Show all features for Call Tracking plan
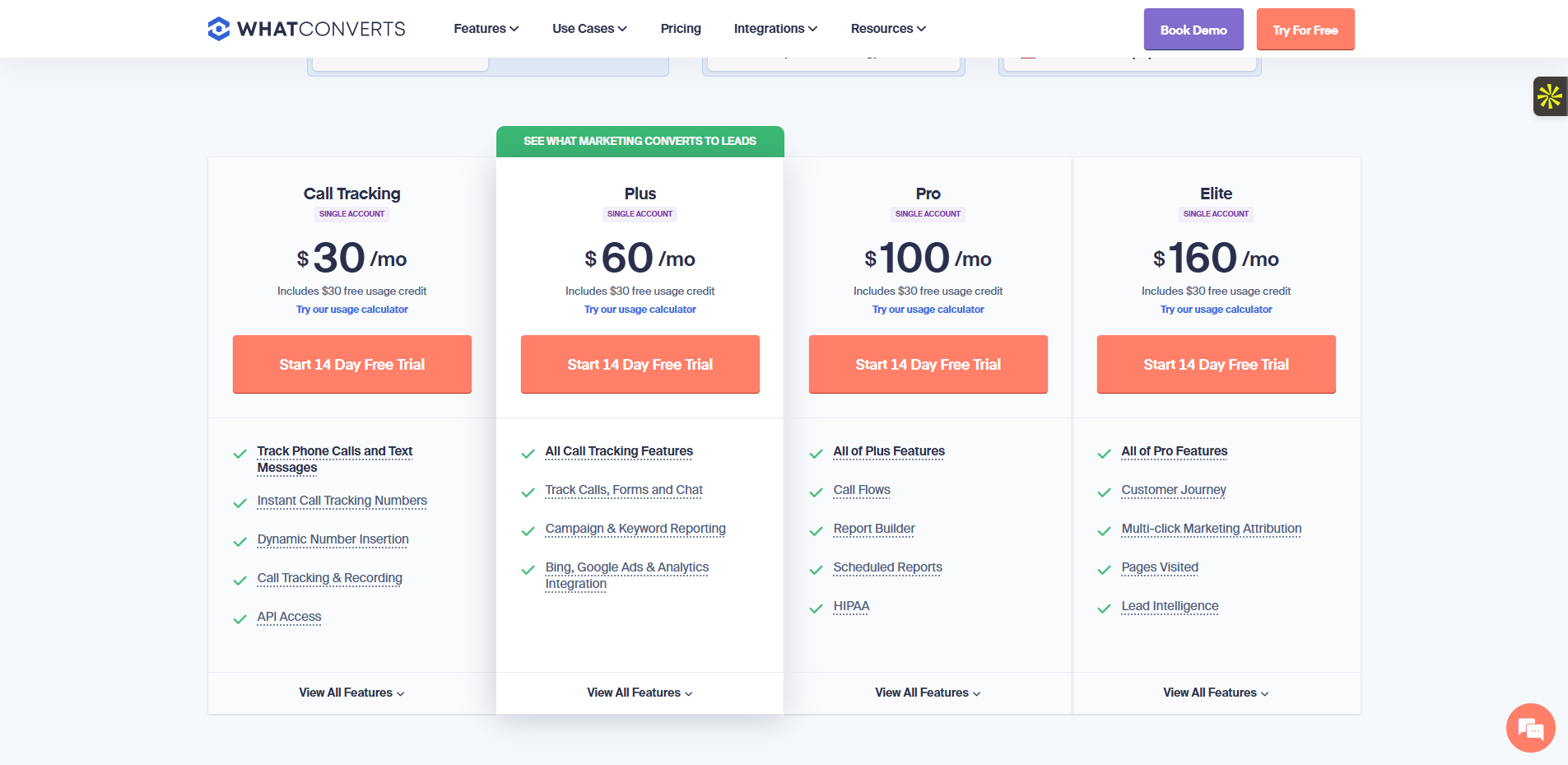Screen dimensions: 1568x765 pyautogui.click(x=351, y=693)
